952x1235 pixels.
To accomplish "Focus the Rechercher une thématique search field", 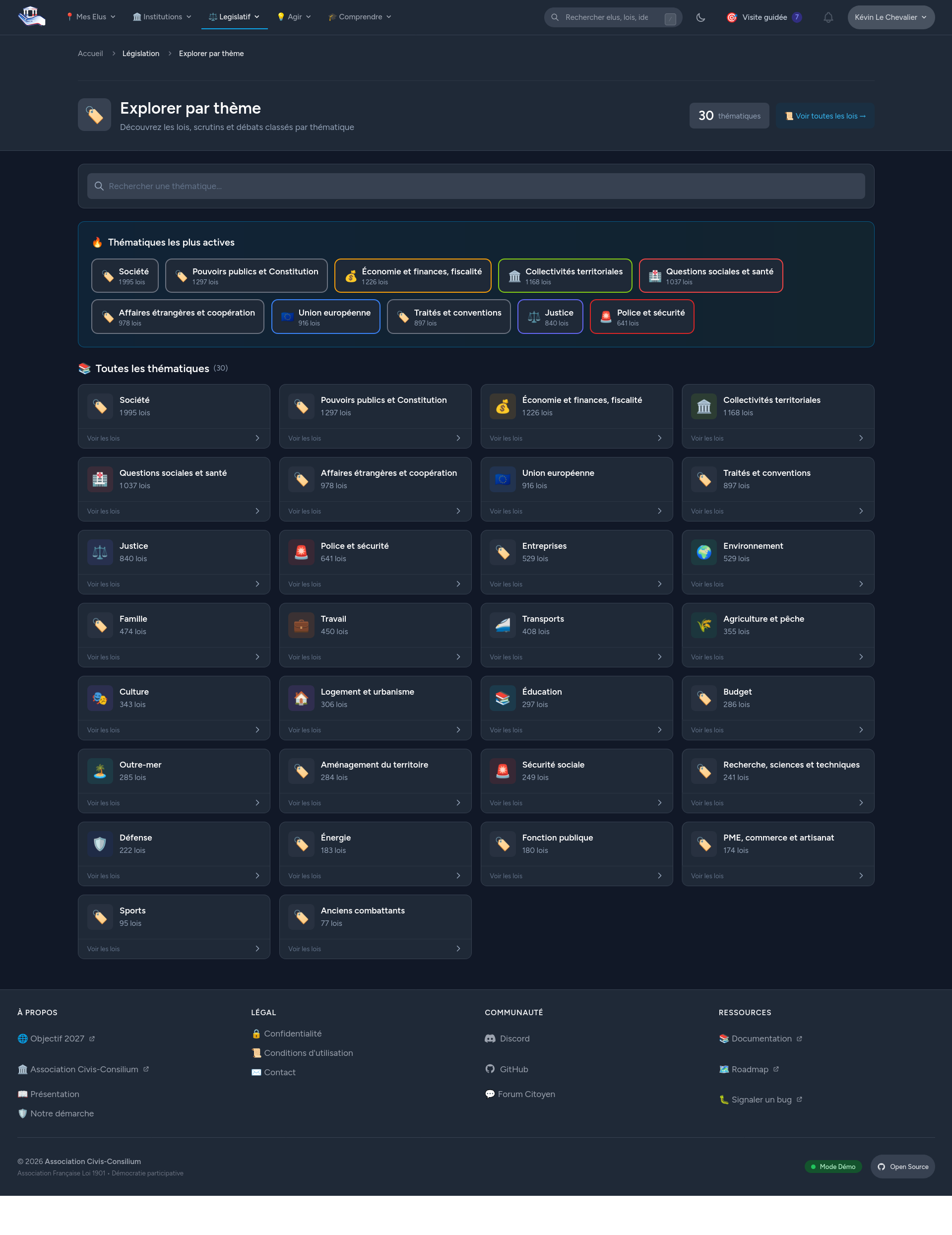I will pos(476,186).
